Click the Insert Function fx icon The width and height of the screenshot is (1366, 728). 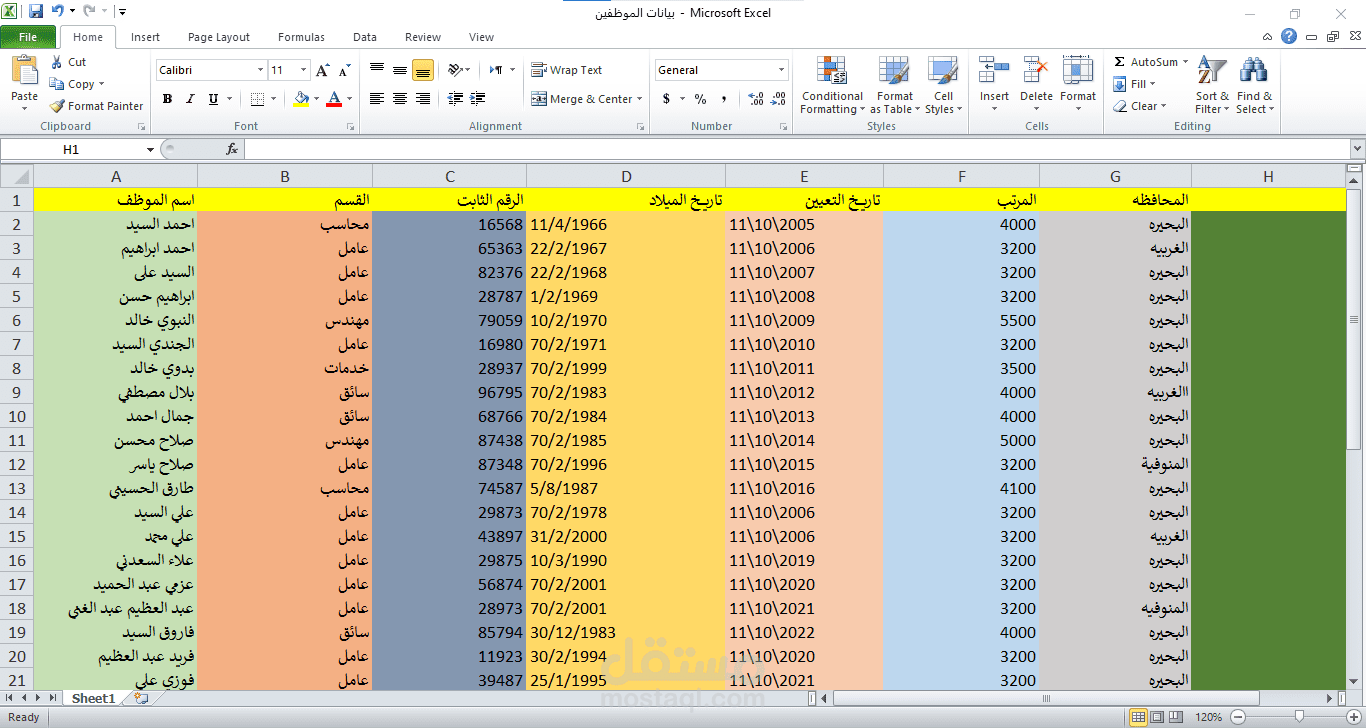(232, 149)
